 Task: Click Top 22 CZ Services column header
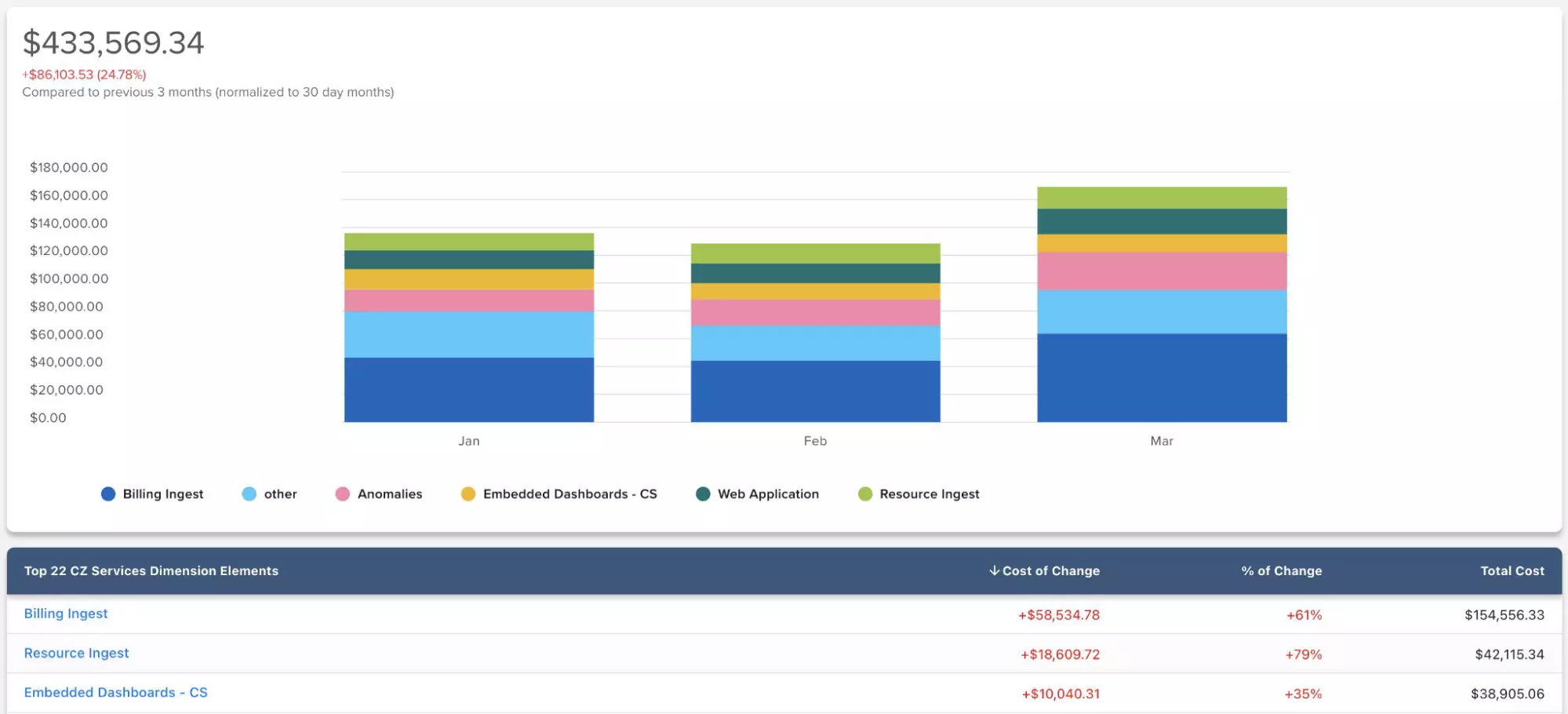tap(151, 570)
